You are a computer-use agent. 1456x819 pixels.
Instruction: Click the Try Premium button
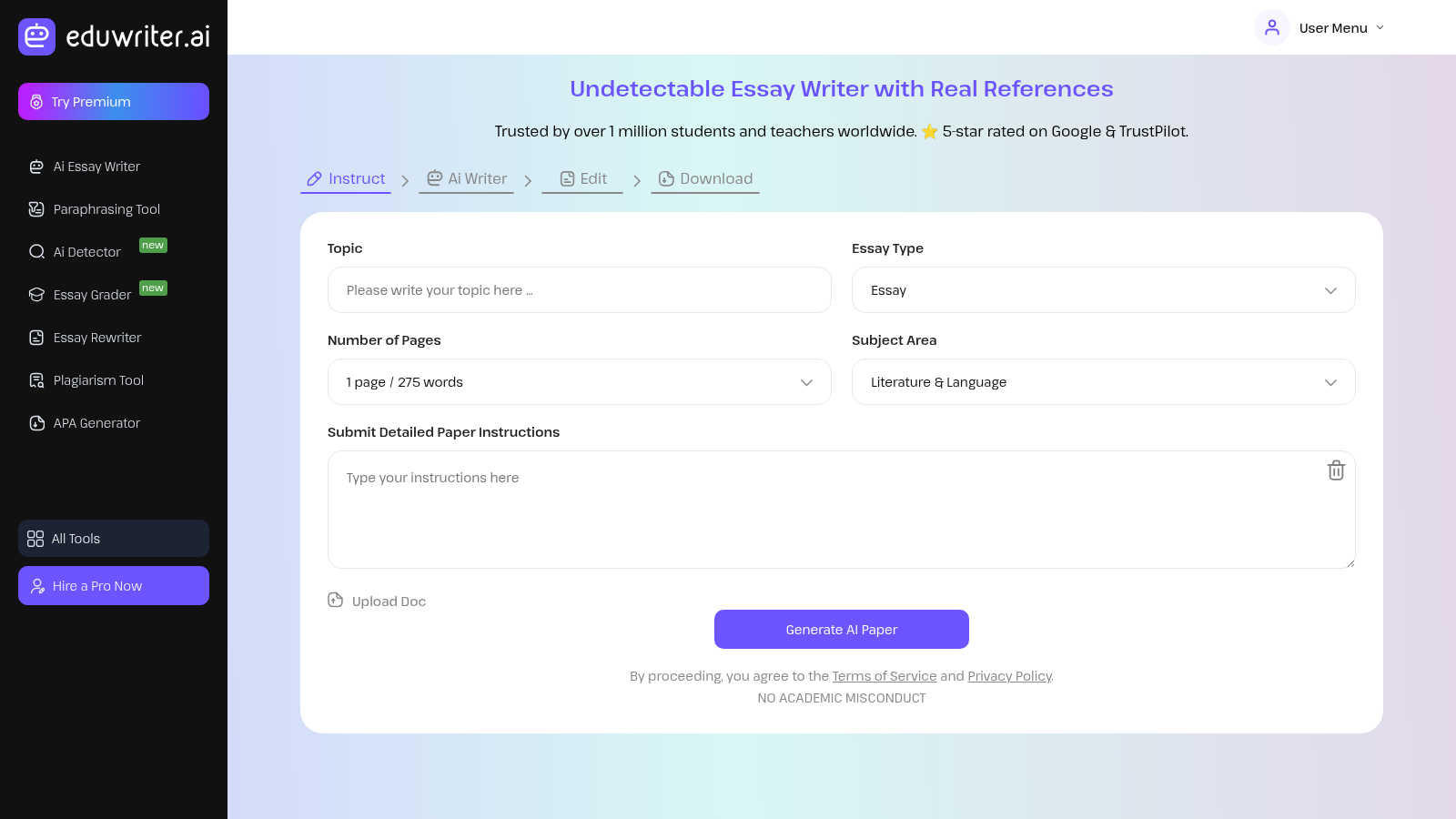[x=114, y=102]
